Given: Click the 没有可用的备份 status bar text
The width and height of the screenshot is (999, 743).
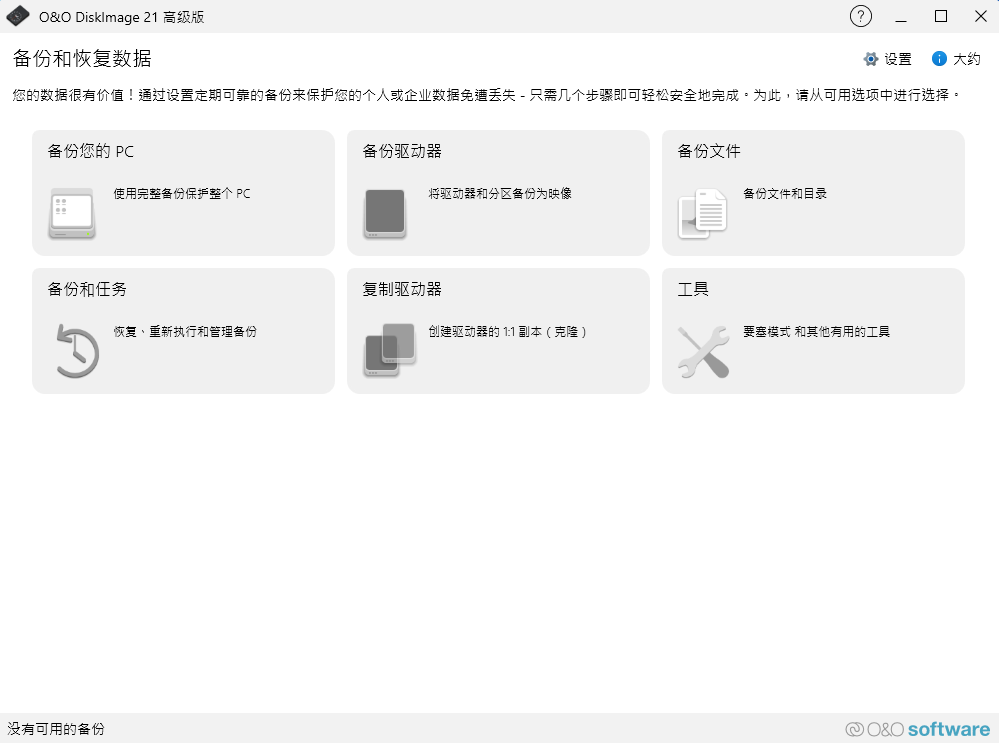Looking at the screenshot, I should point(56,729).
